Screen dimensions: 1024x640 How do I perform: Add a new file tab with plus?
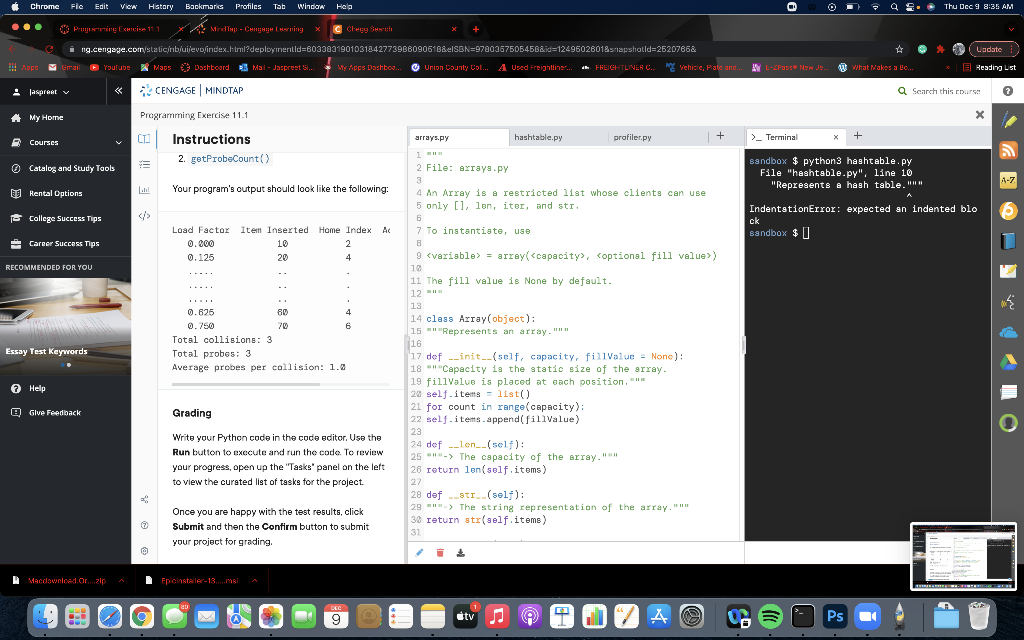pos(718,136)
